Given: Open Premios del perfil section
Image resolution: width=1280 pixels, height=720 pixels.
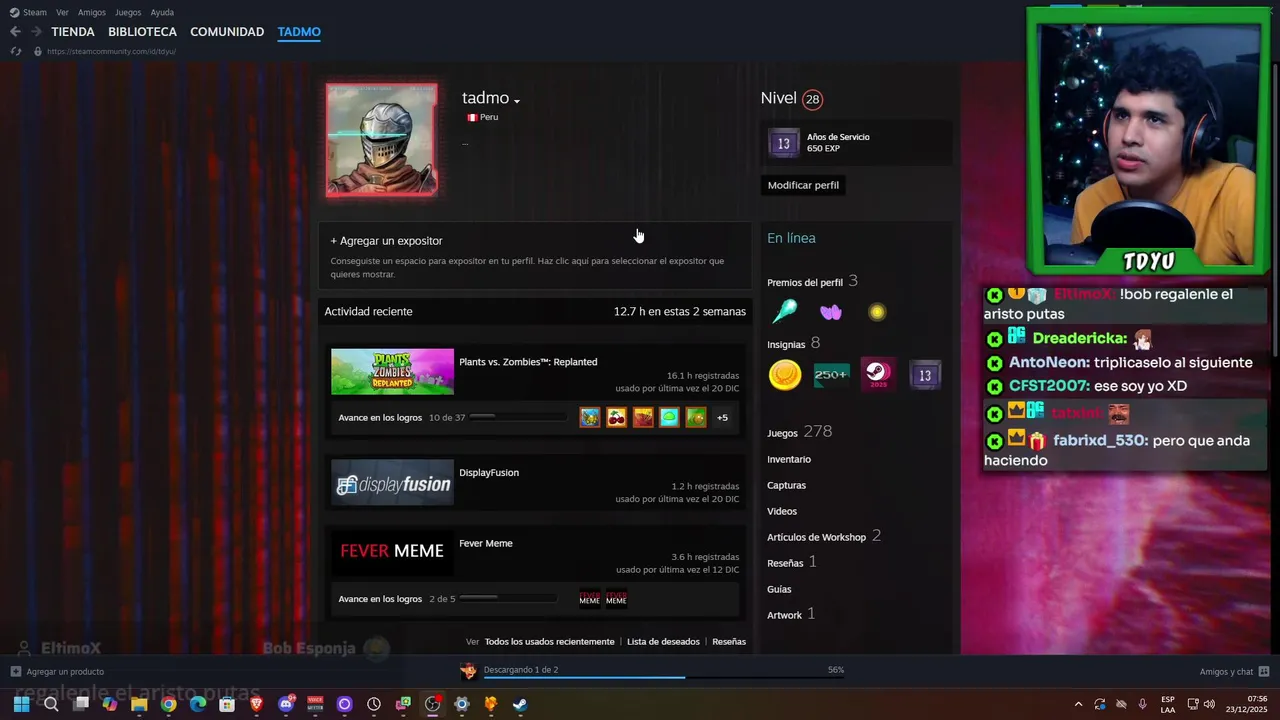Looking at the screenshot, I should (x=805, y=282).
